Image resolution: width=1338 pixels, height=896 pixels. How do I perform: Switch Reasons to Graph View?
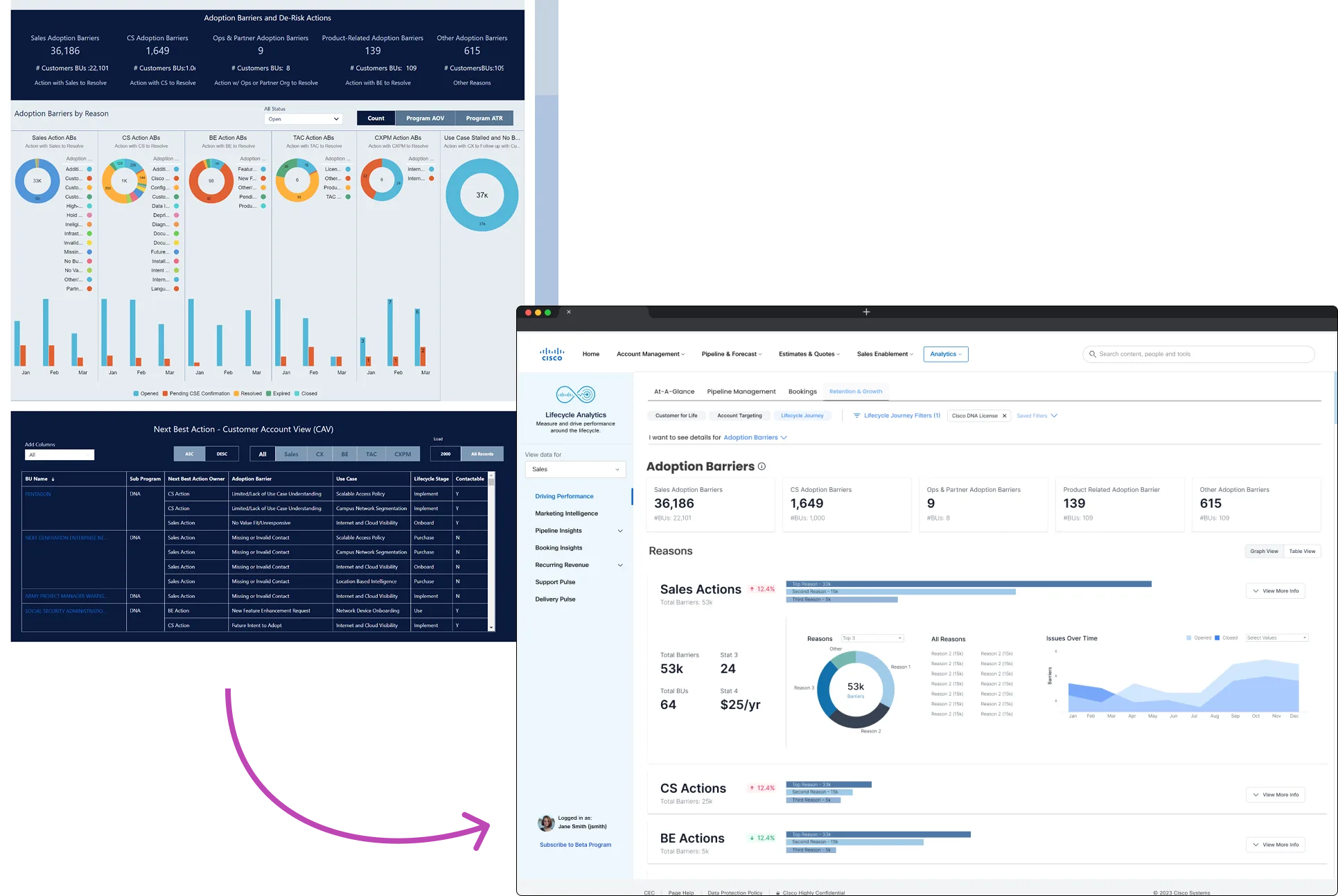pos(1264,552)
